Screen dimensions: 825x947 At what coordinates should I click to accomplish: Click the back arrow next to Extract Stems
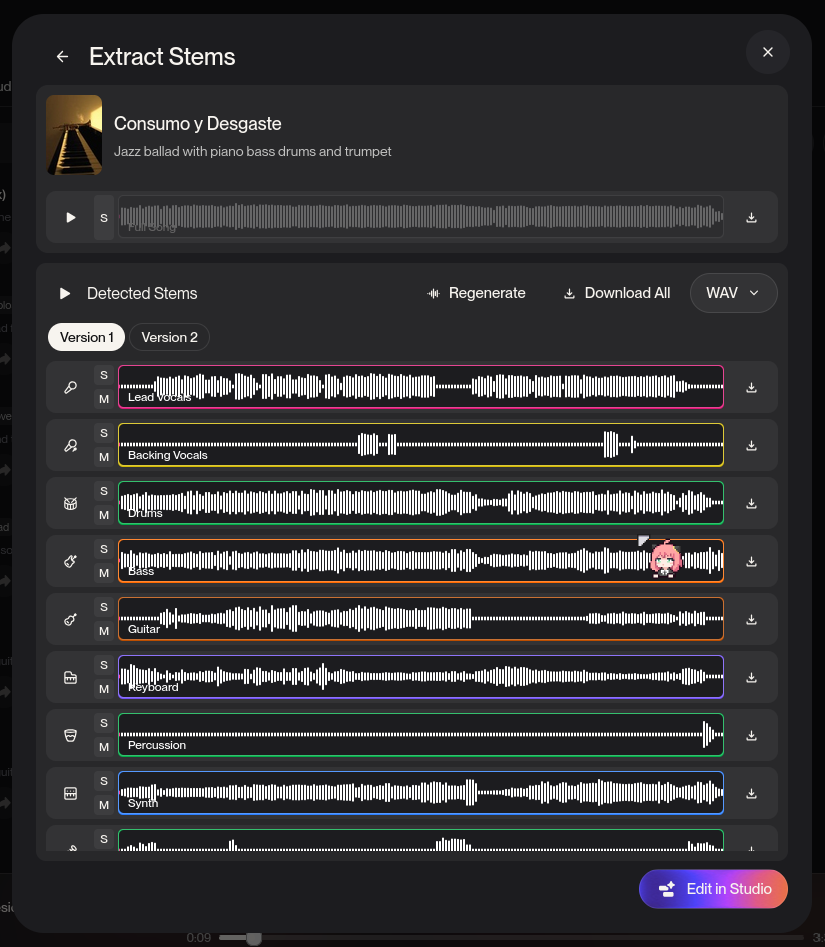[x=62, y=56]
